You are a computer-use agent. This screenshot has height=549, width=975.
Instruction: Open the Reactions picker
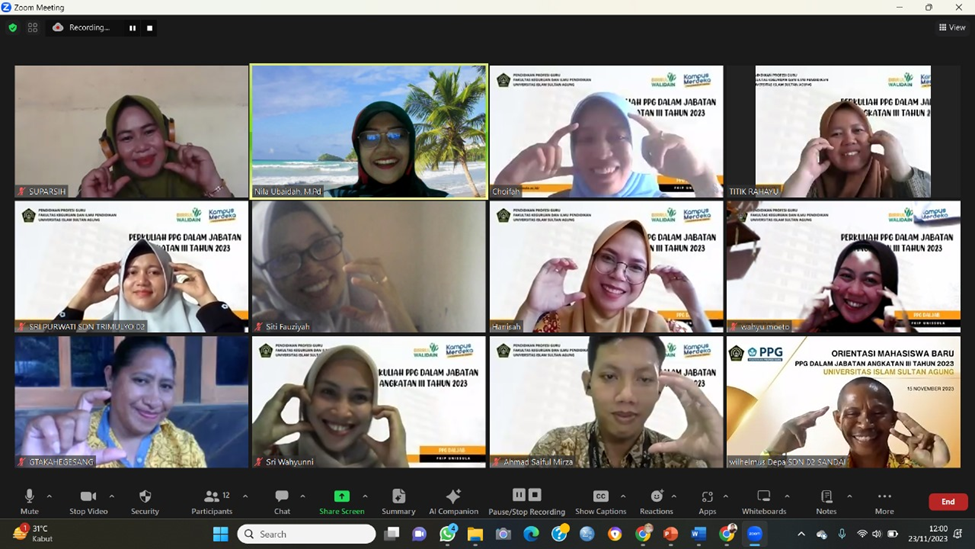pos(656,500)
